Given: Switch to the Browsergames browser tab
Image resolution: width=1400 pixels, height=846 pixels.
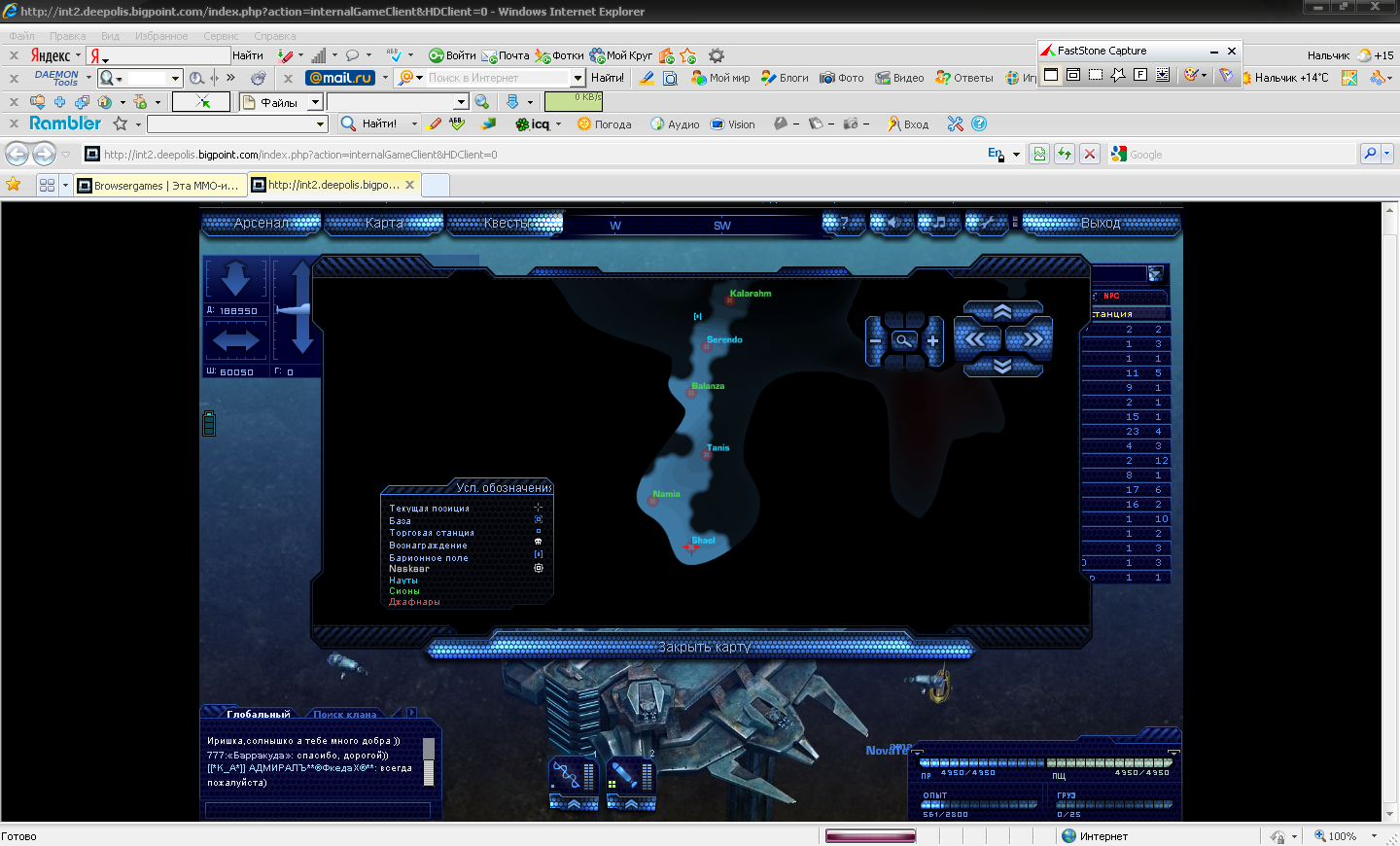Looking at the screenshot, I should 158,185.
